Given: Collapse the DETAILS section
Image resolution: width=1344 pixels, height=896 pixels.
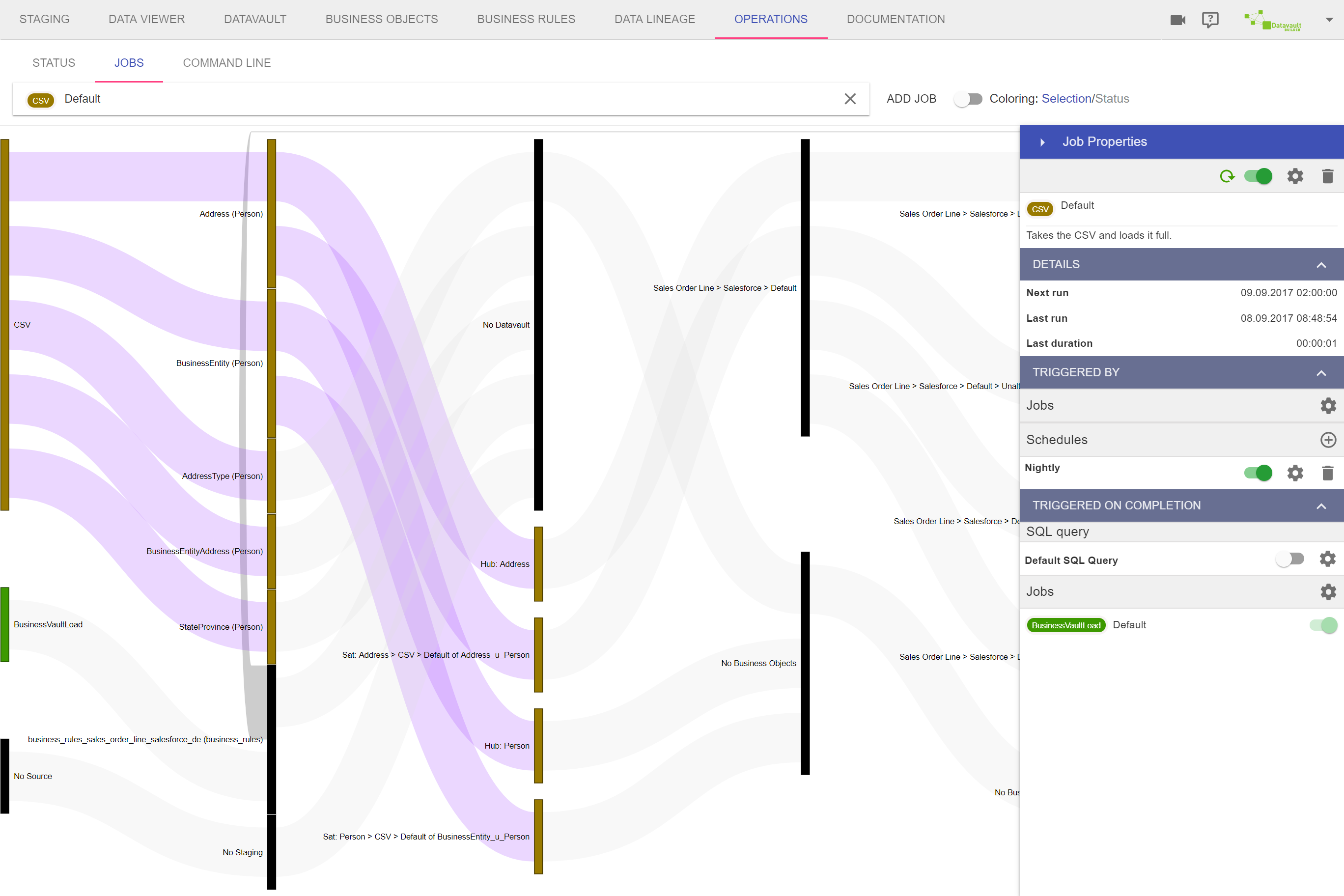Looking at the screenshot, I should click(1320, 265).
